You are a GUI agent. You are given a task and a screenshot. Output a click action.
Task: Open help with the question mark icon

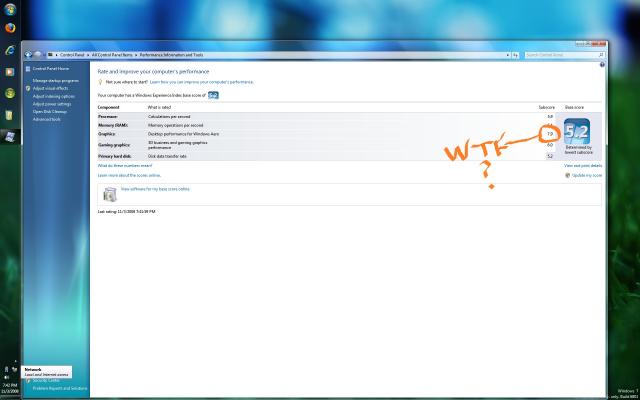[x=602, y=65]
